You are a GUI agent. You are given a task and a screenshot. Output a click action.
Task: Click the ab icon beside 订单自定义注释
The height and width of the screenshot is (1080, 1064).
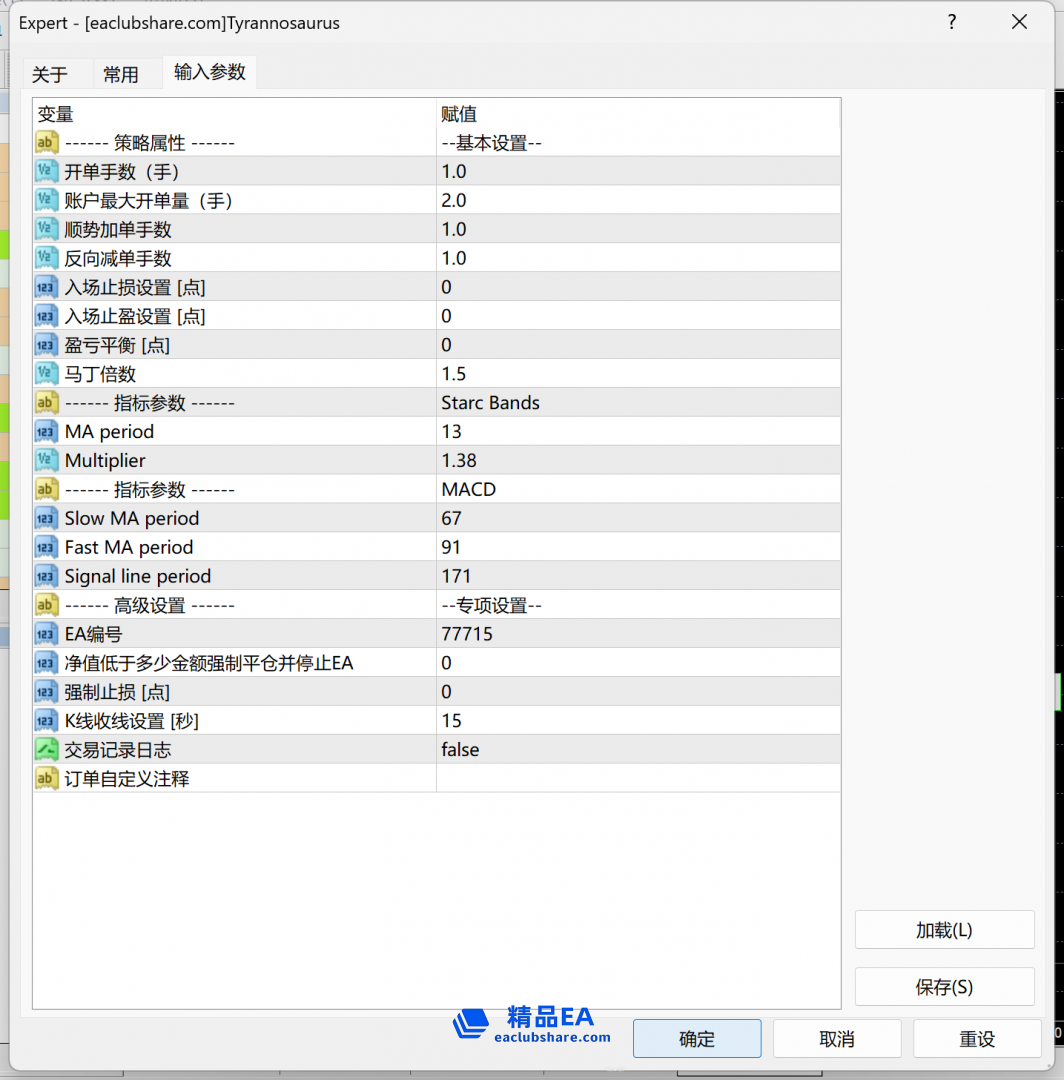46,777
